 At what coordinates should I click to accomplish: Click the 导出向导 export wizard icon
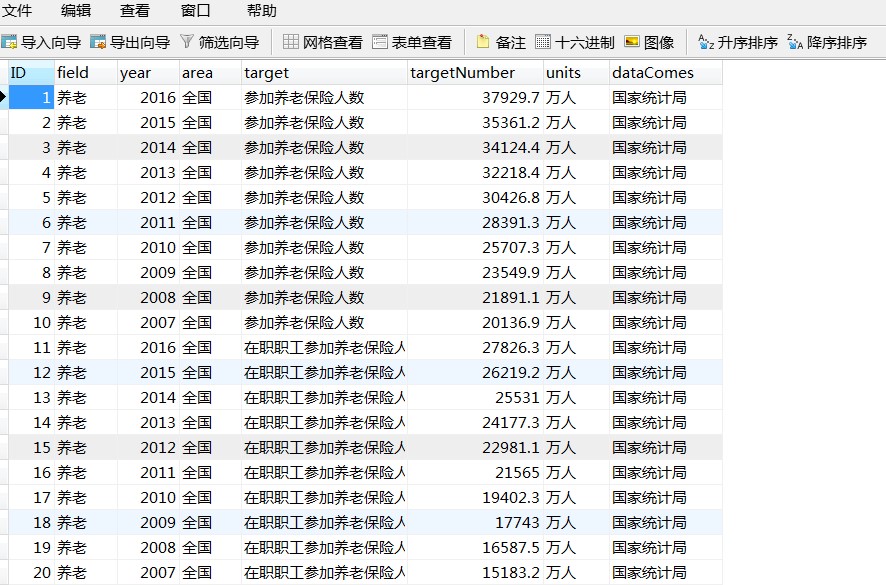click(x=98, y=42)
